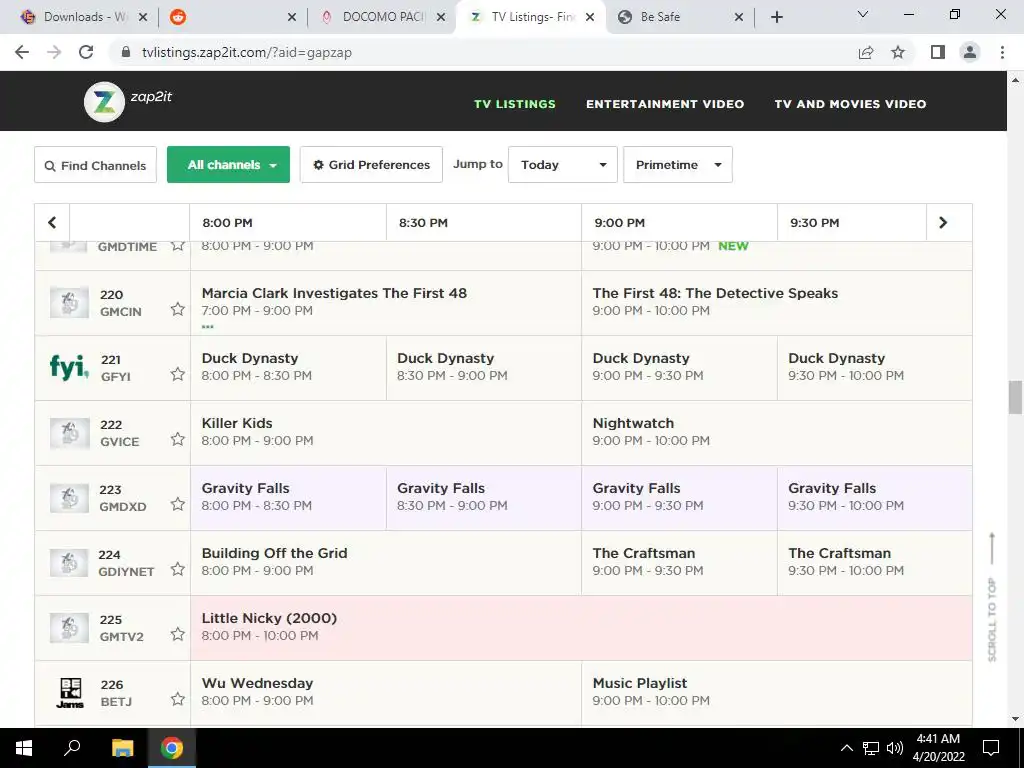Open the notification center
The height and width of the screenshot is (768, 1024).
point(991,748)
